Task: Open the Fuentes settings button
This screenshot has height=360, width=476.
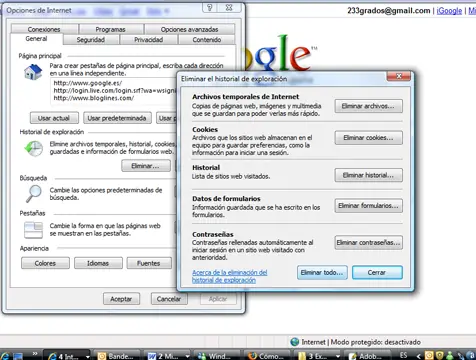Action: click(x=149, y=263)
